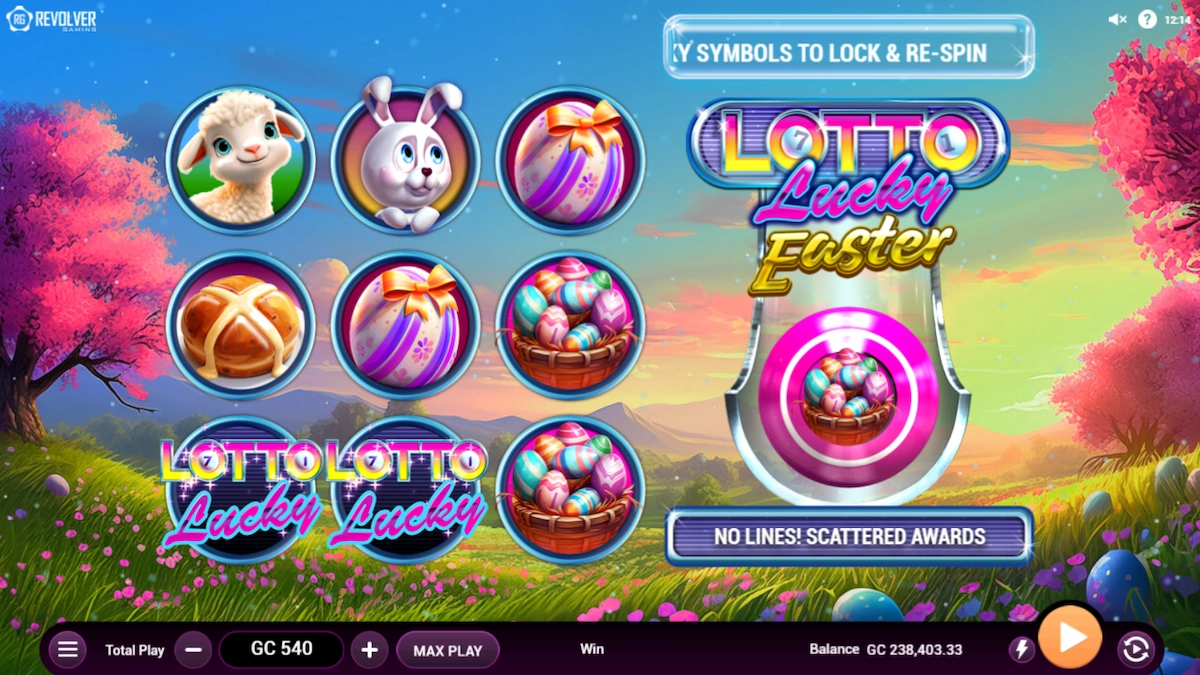
Task: Start a spin with the orange play button
Action: (1070, 636)
